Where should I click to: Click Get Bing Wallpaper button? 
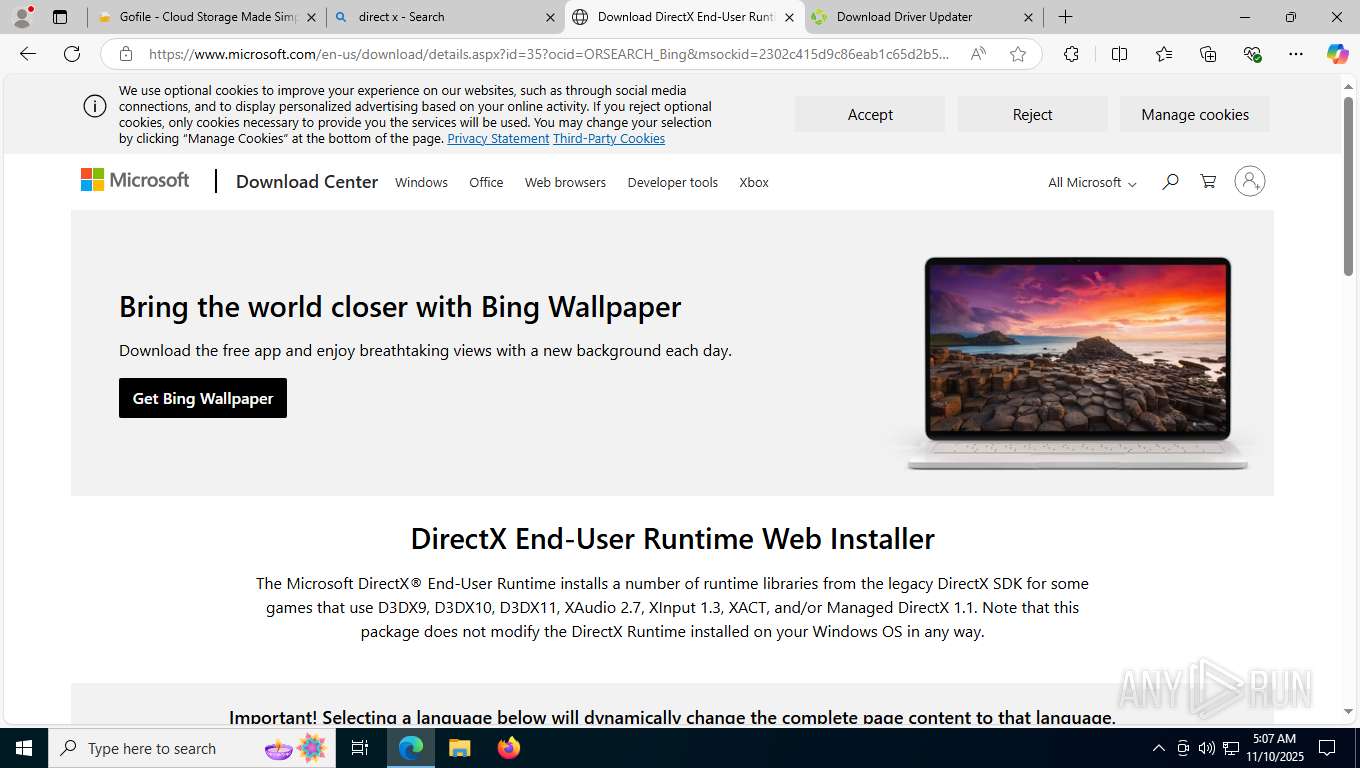pos(203,398)
